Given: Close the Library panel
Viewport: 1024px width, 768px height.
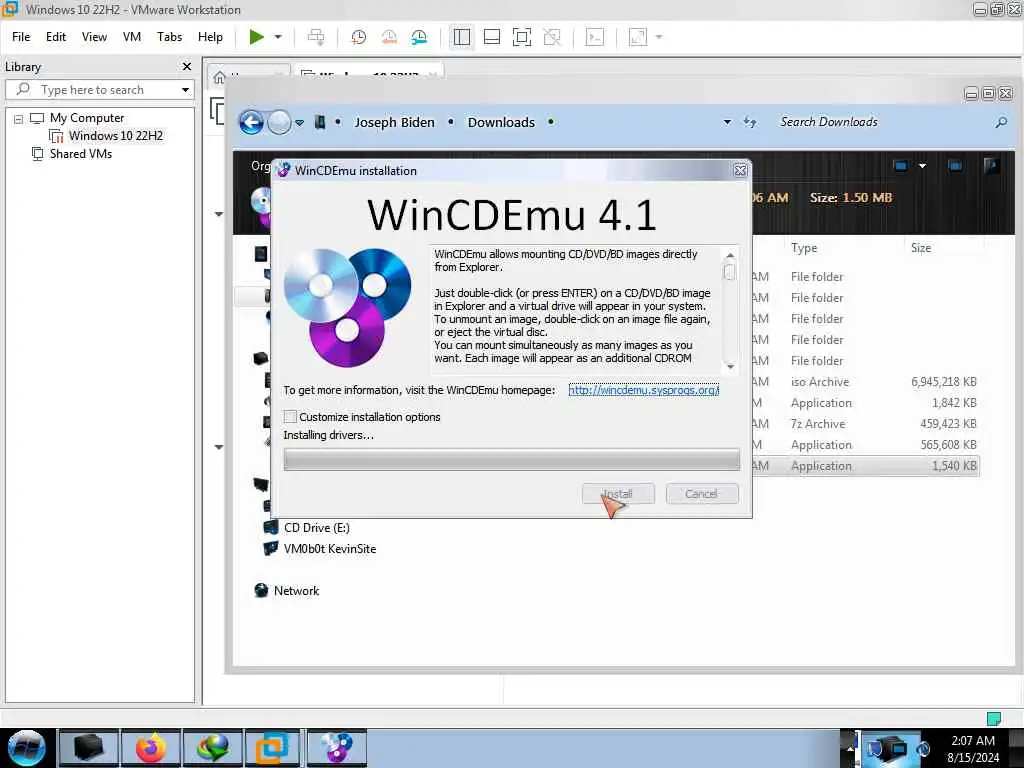Looking at the screenshot, I should point(187,67).
